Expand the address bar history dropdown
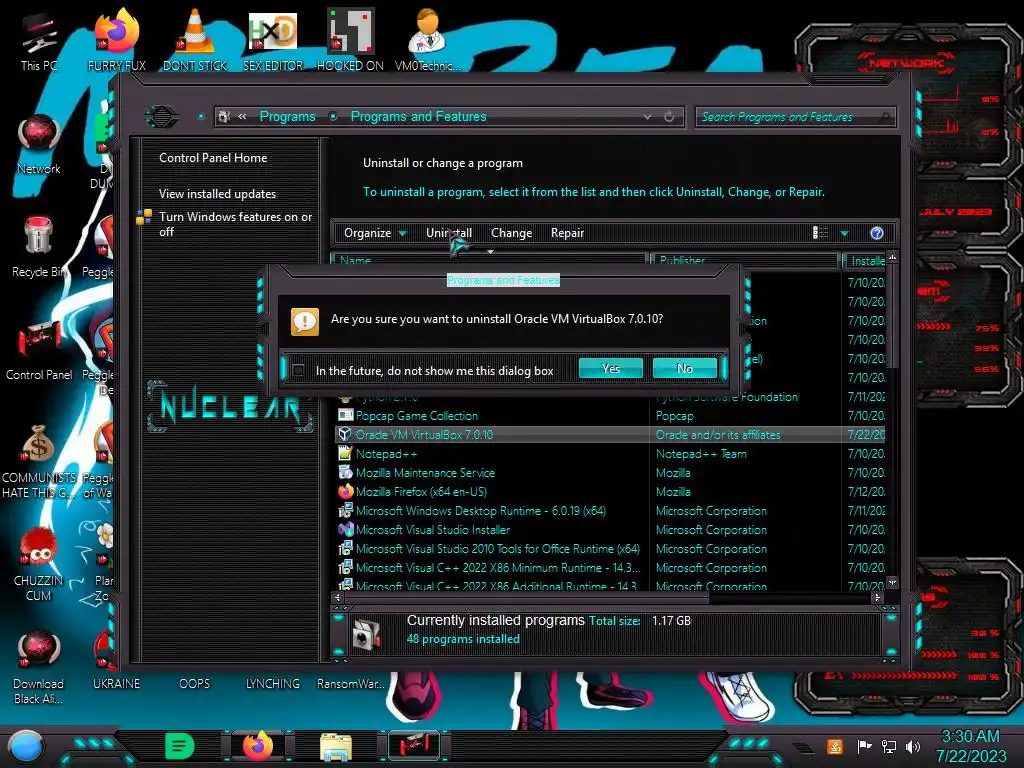The height and width of the screenshot is (768, 1024). coord(647,117)
